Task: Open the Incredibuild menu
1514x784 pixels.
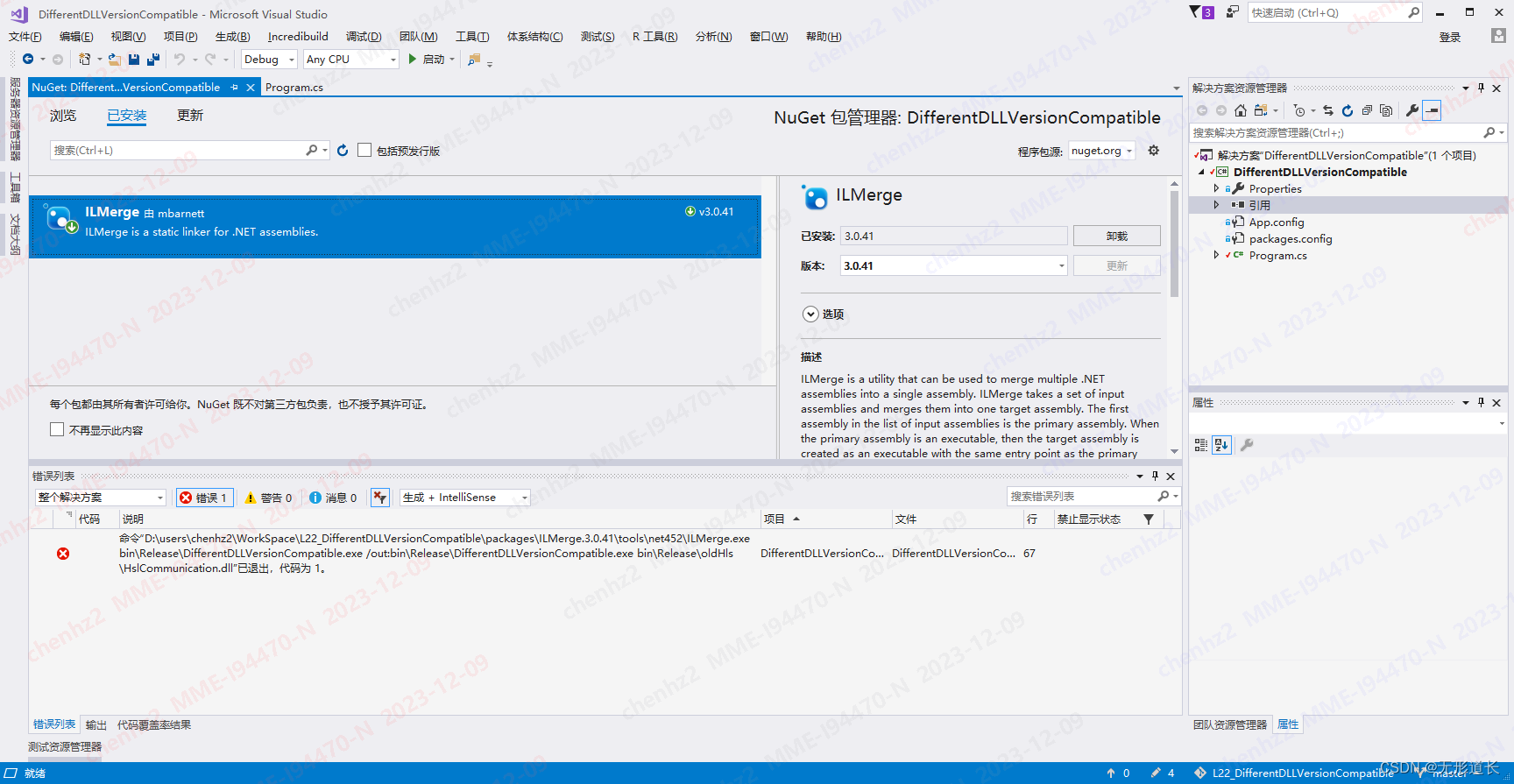Action: point(298,37)
